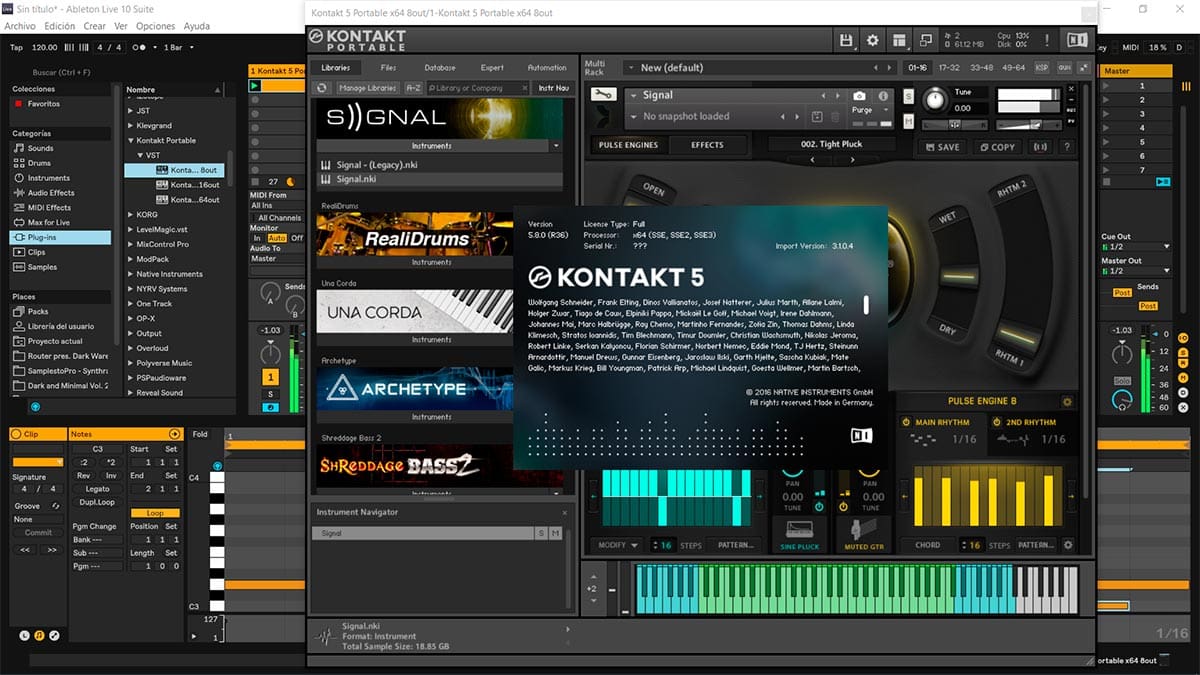Open Pulse Engine B settings gear
The image size is (1200, 675).
point(1067,401)
